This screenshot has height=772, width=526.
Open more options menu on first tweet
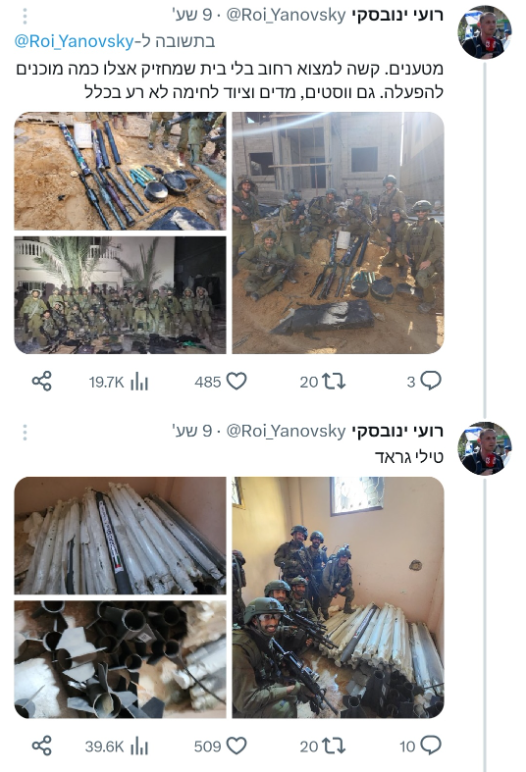coord(25,16)
